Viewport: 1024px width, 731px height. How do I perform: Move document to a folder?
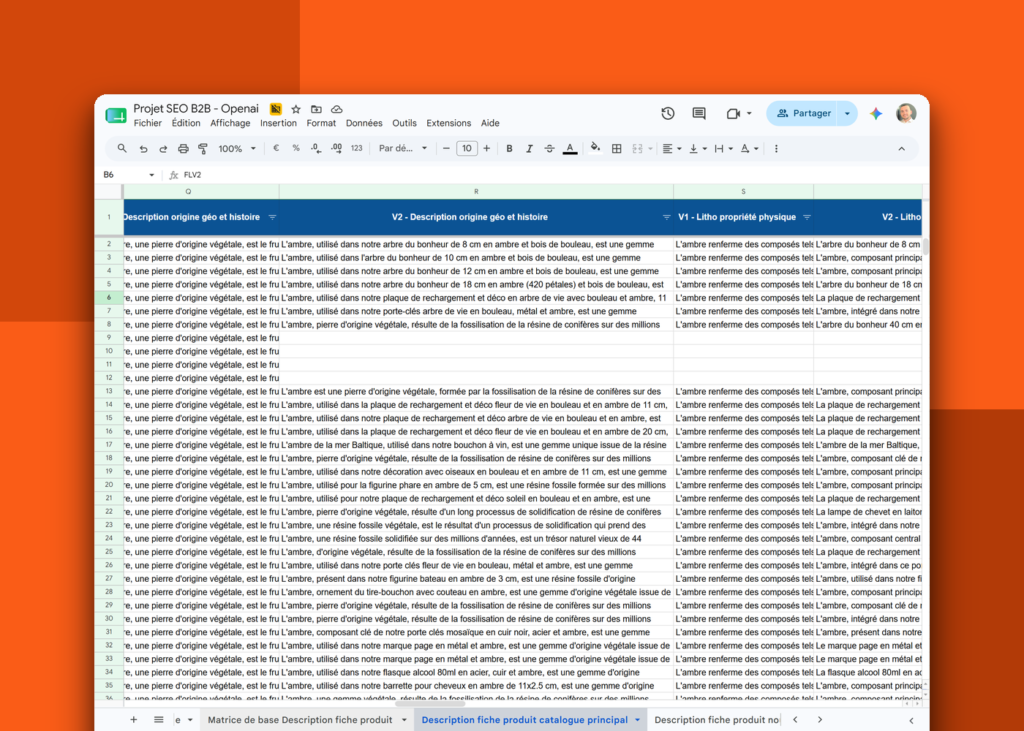[x=316, y=109]
